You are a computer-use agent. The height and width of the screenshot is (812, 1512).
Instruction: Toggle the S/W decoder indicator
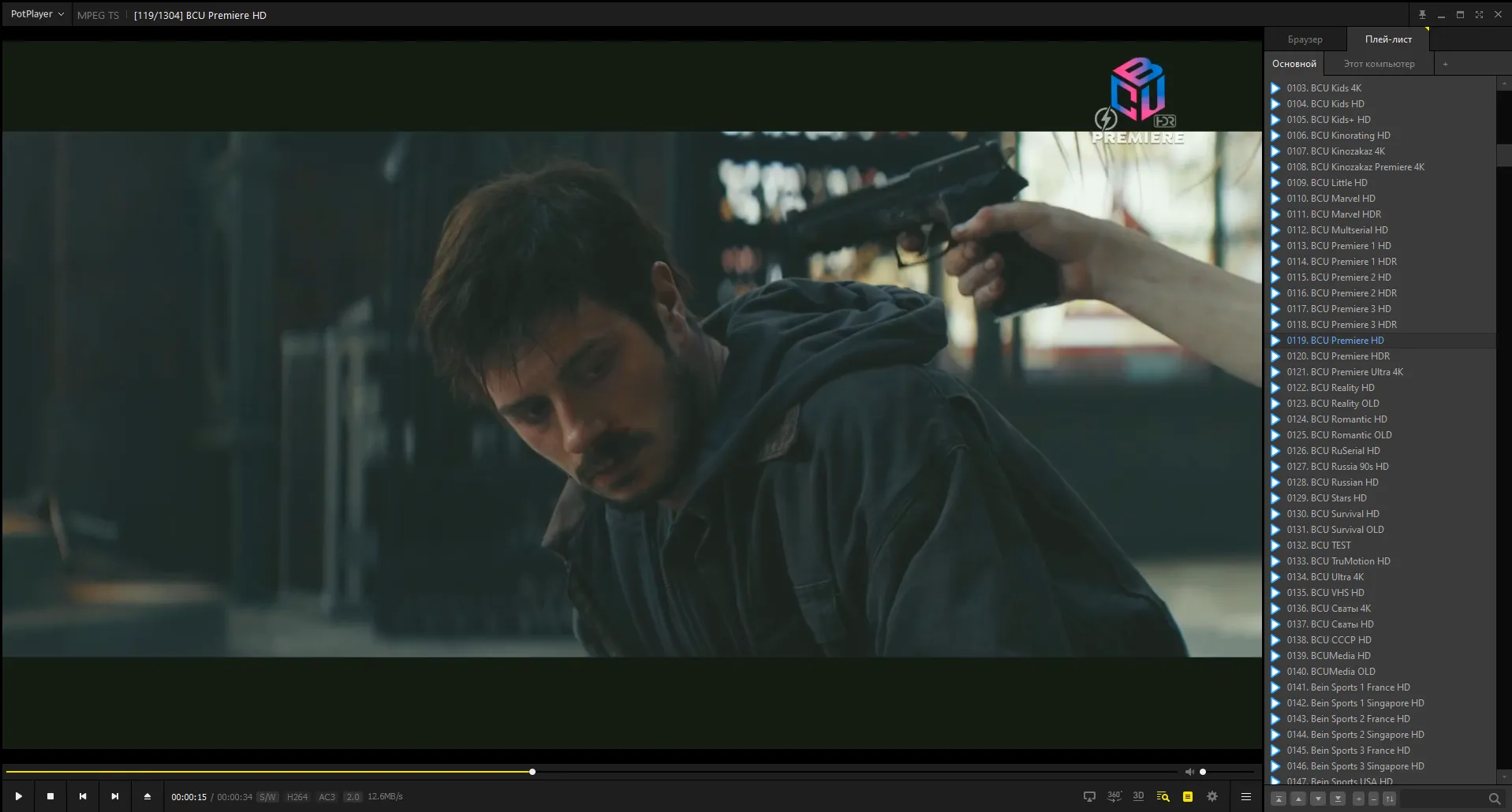click(x=267, y=797)
